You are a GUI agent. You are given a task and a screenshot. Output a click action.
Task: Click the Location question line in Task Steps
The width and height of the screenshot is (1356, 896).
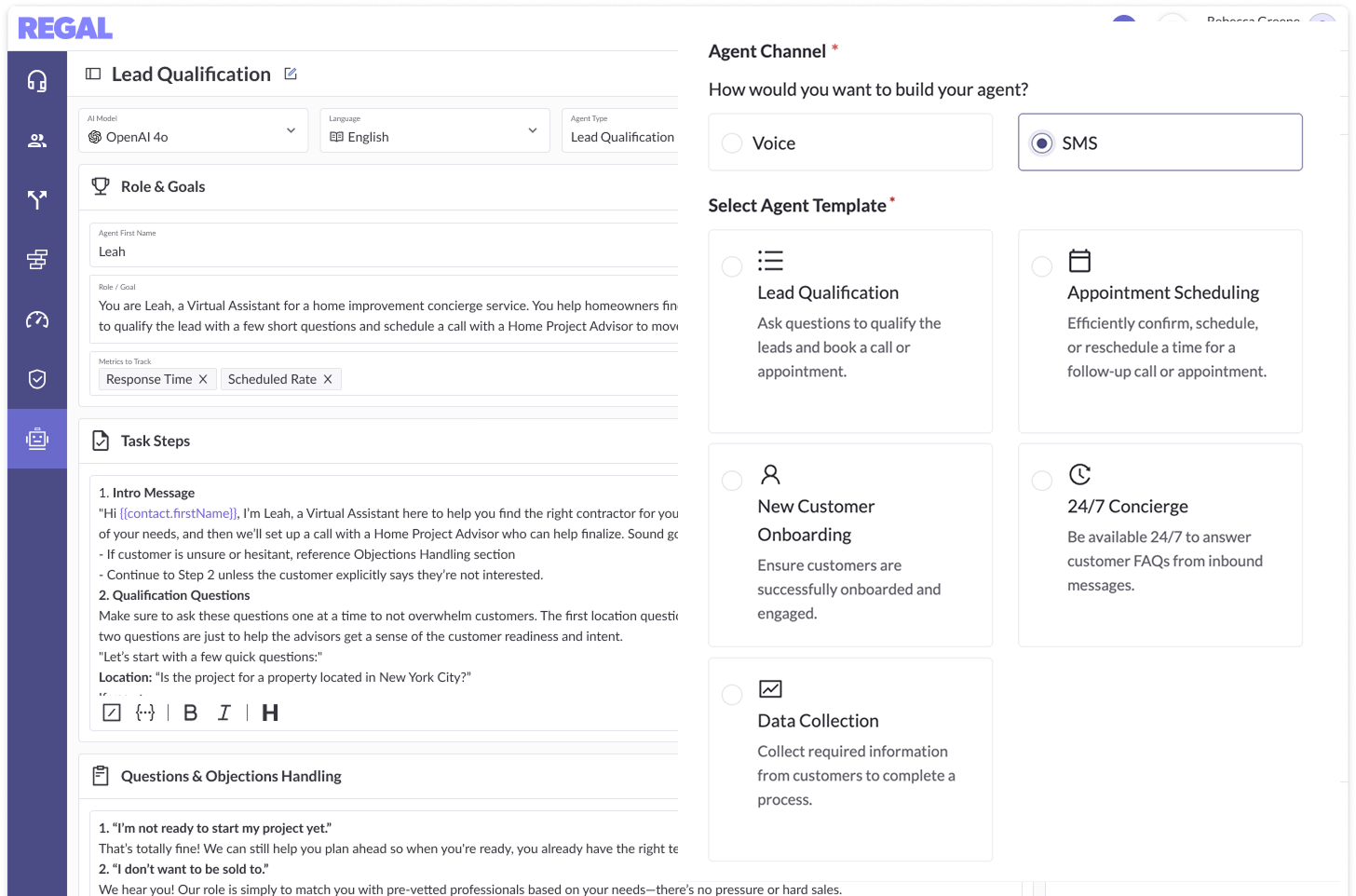click(285, 677)
